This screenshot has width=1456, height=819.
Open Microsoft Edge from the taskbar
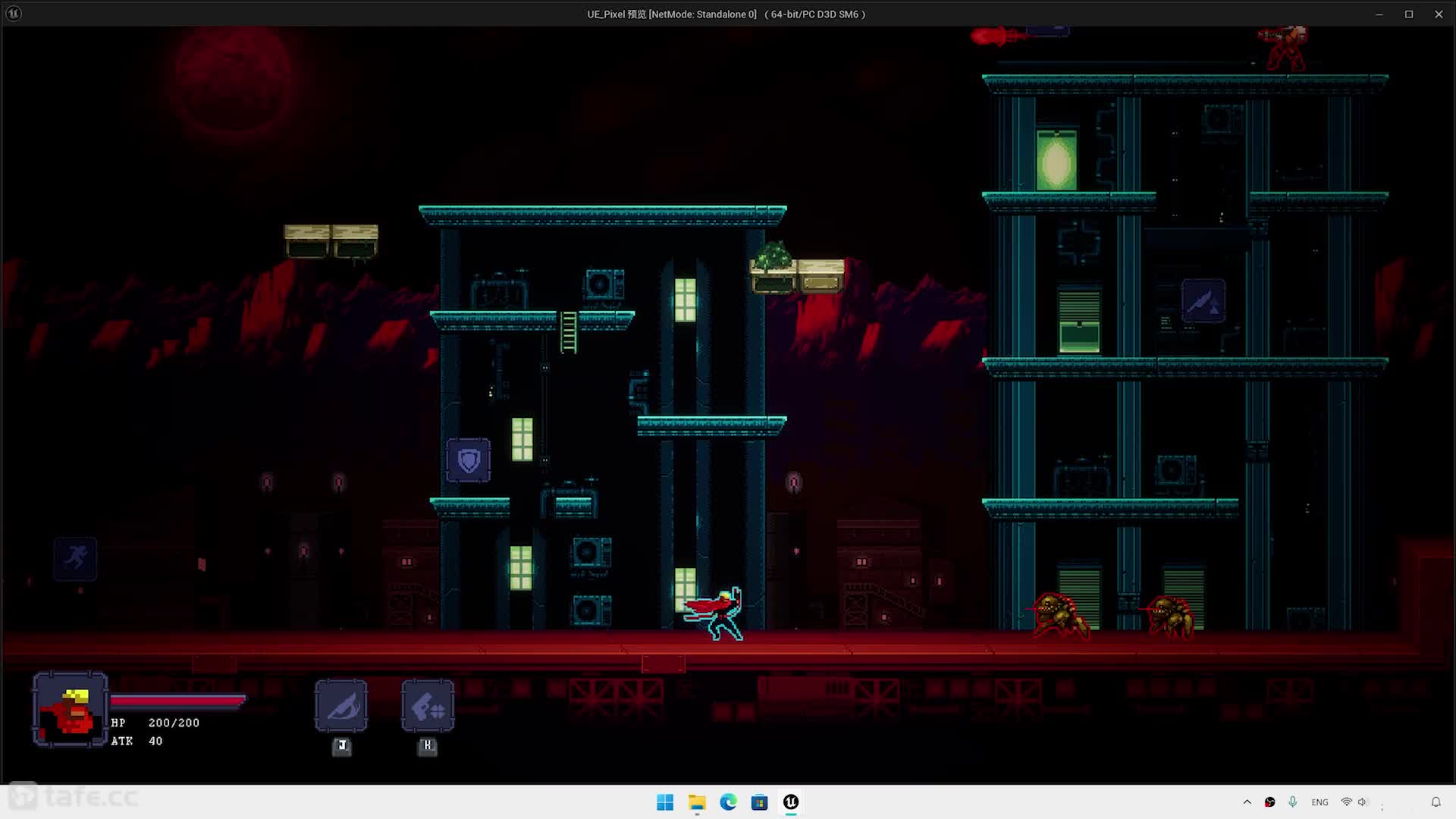(x=728, y=802)
